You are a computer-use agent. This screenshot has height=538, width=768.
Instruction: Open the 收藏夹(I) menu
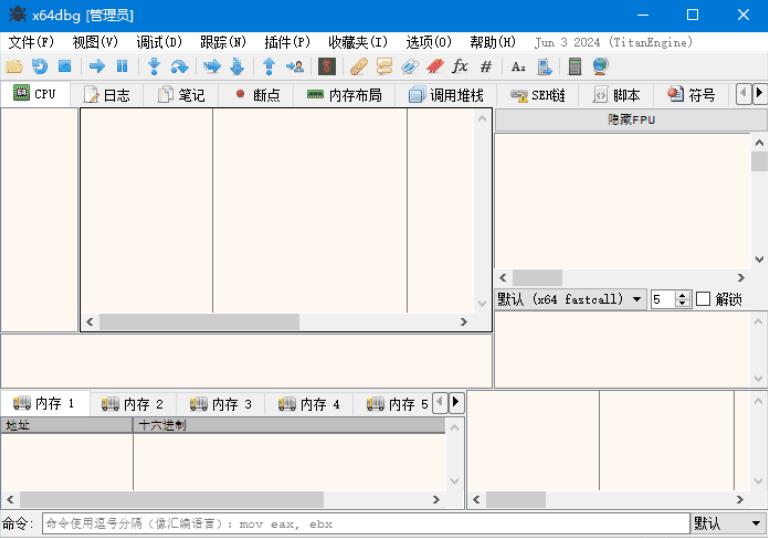point(358,43)
